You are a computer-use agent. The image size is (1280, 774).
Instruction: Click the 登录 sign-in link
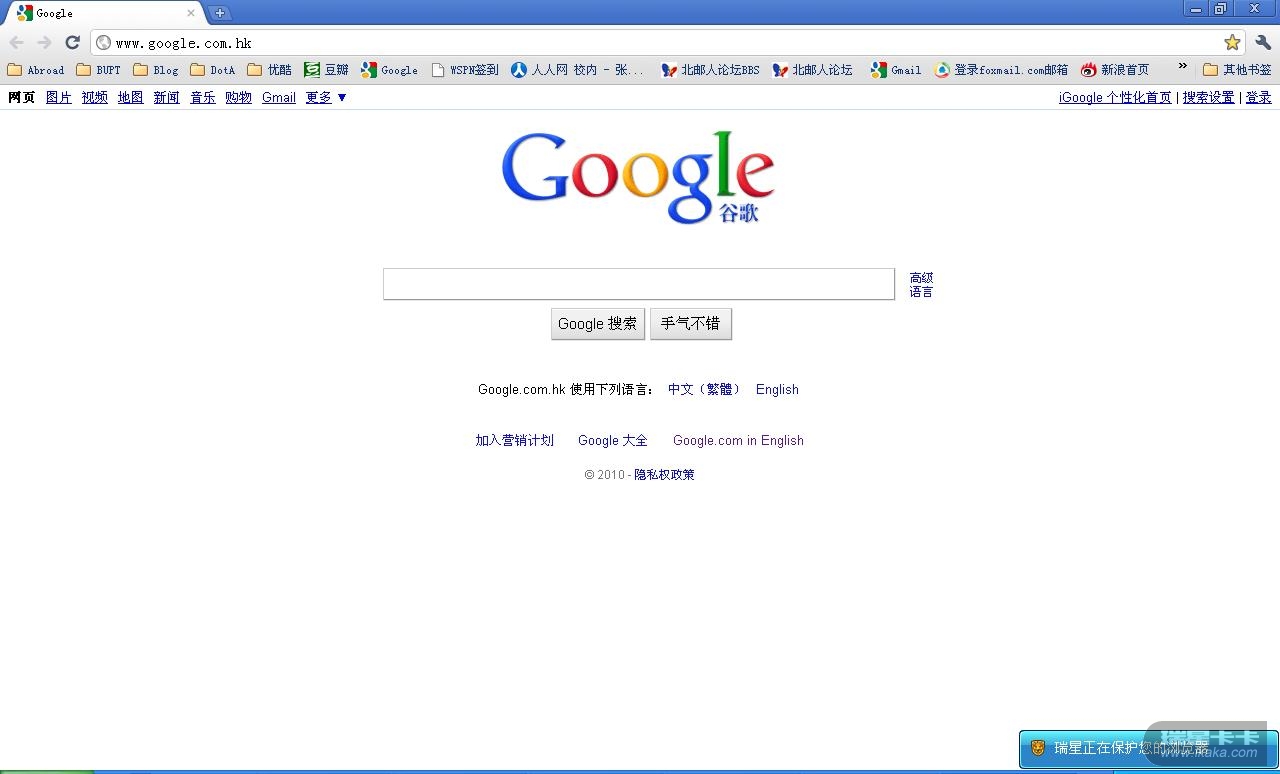click(1258, 97)
